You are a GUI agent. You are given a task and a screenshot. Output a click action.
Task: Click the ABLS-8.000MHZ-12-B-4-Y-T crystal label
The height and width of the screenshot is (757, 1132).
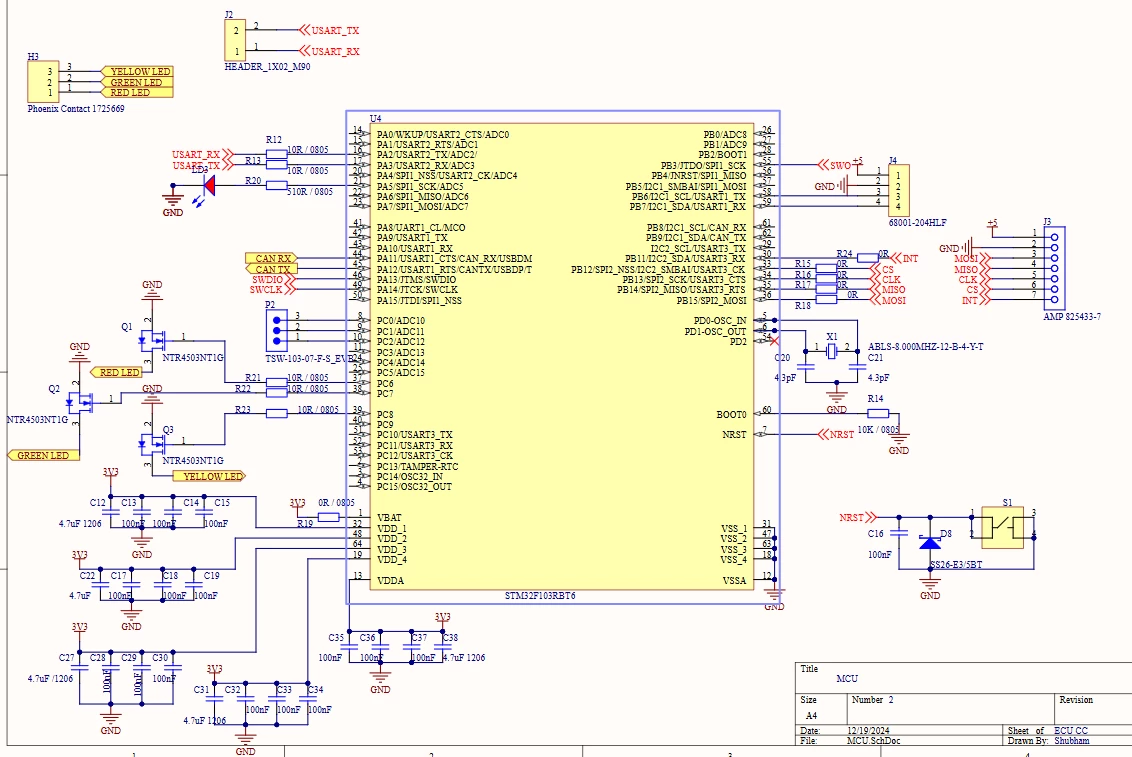coord(926,346)
